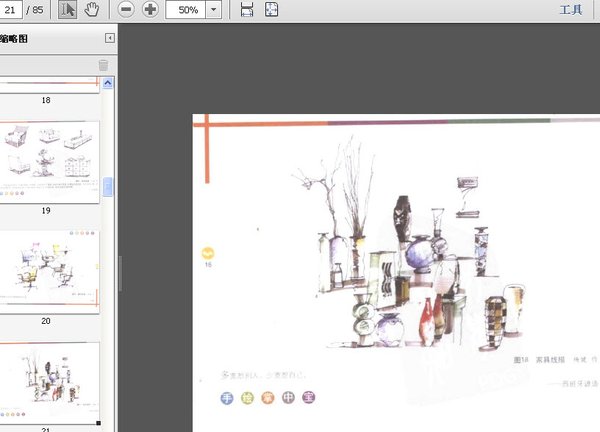Click the thumbnail panel scrollbar handle

click(x=108, y=187)
